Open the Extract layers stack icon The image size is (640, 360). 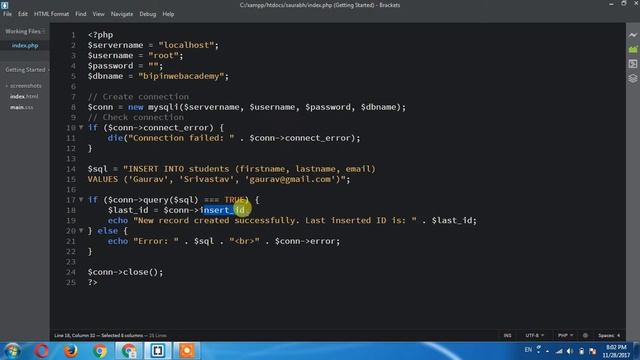tap(633, 78)
